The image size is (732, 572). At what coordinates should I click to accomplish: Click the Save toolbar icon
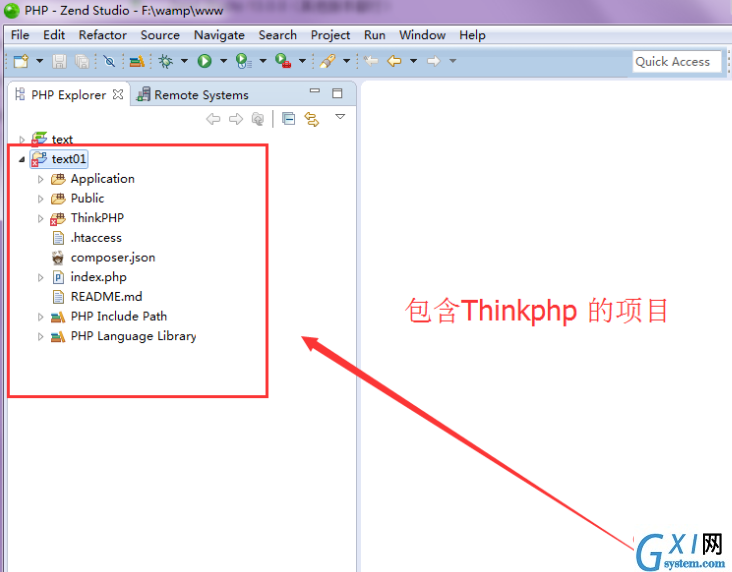coord(59,61)
